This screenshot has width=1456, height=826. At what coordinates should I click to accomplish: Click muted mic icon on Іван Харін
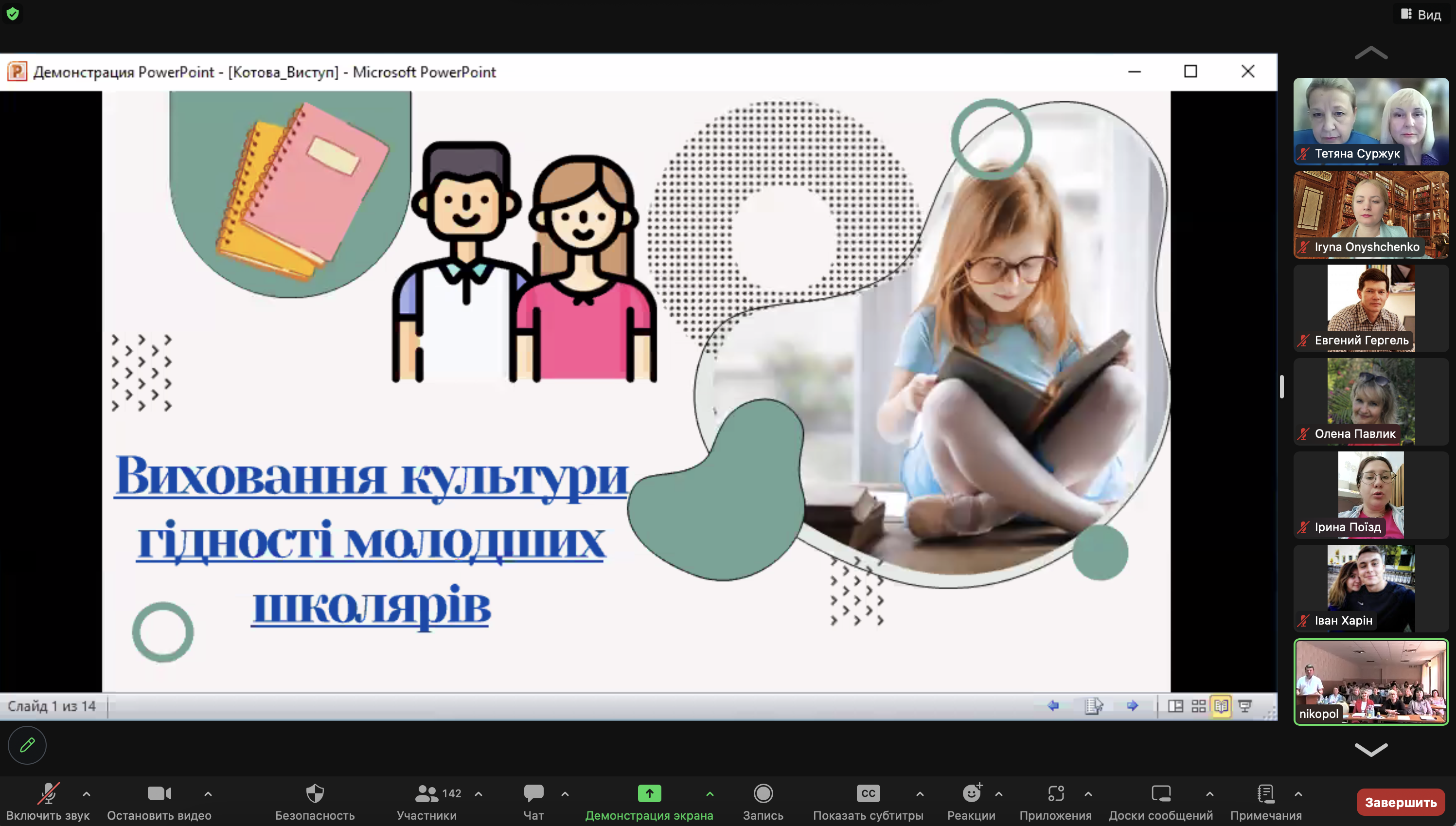point(1303,621)
